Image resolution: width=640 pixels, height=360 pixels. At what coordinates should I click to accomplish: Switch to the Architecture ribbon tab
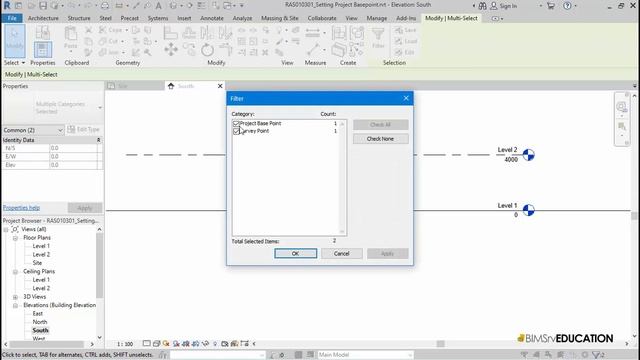pos(43,18)
